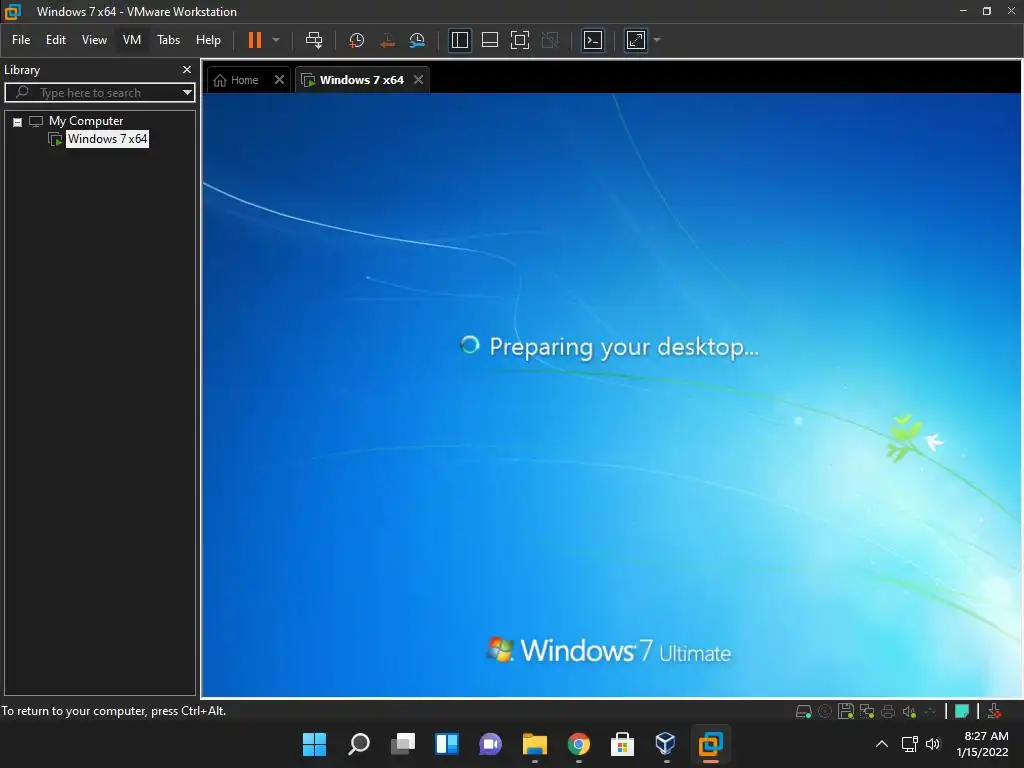Image resolution: width=1024 pixels, height=768 pixels.
Task: Revert the VM to its previous snapshot
Action: 387,40
